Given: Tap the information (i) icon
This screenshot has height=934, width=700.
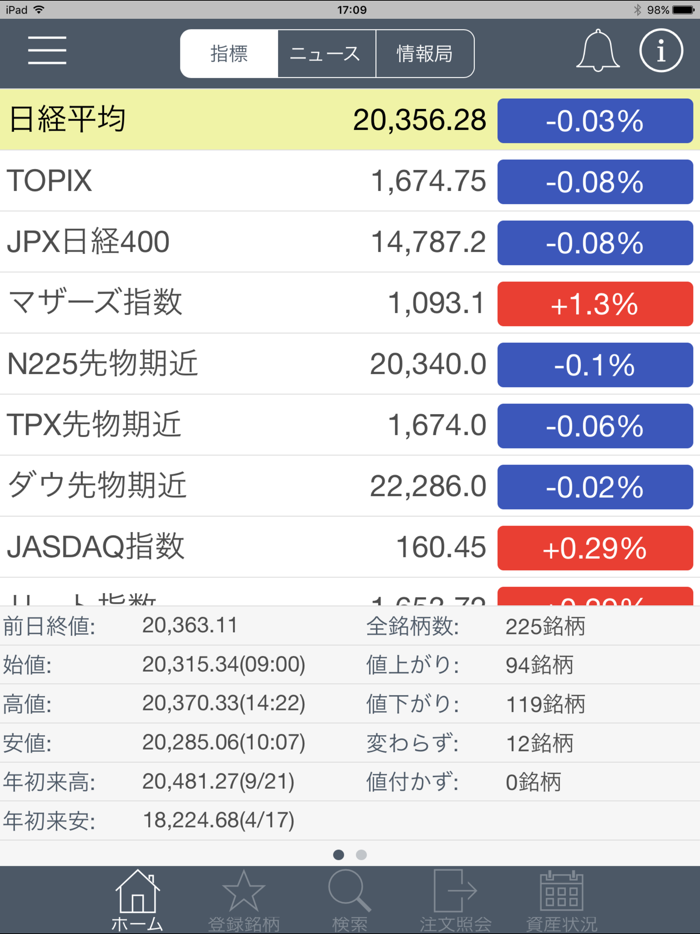Looking at the screenshot, I should click(660, 51).
